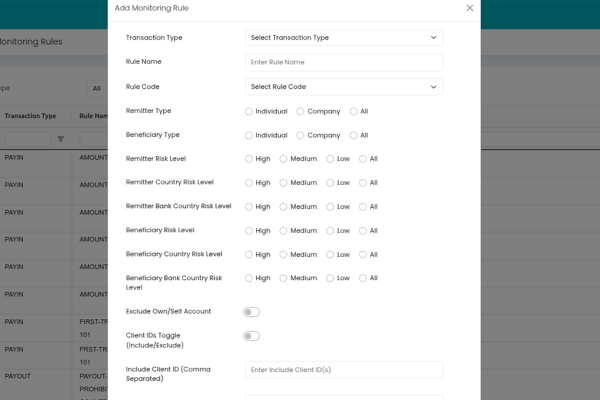Viewport: 600px width, 400px height.
Task: Toggle the Exclude Own/Self Account switch
Action: pos(251,312)
